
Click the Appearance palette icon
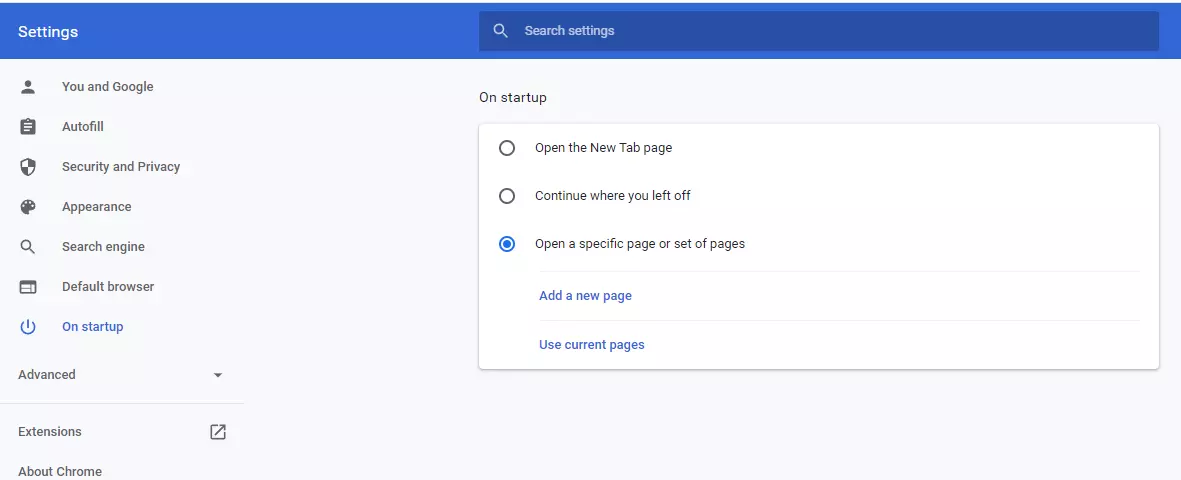coord(28,207)
